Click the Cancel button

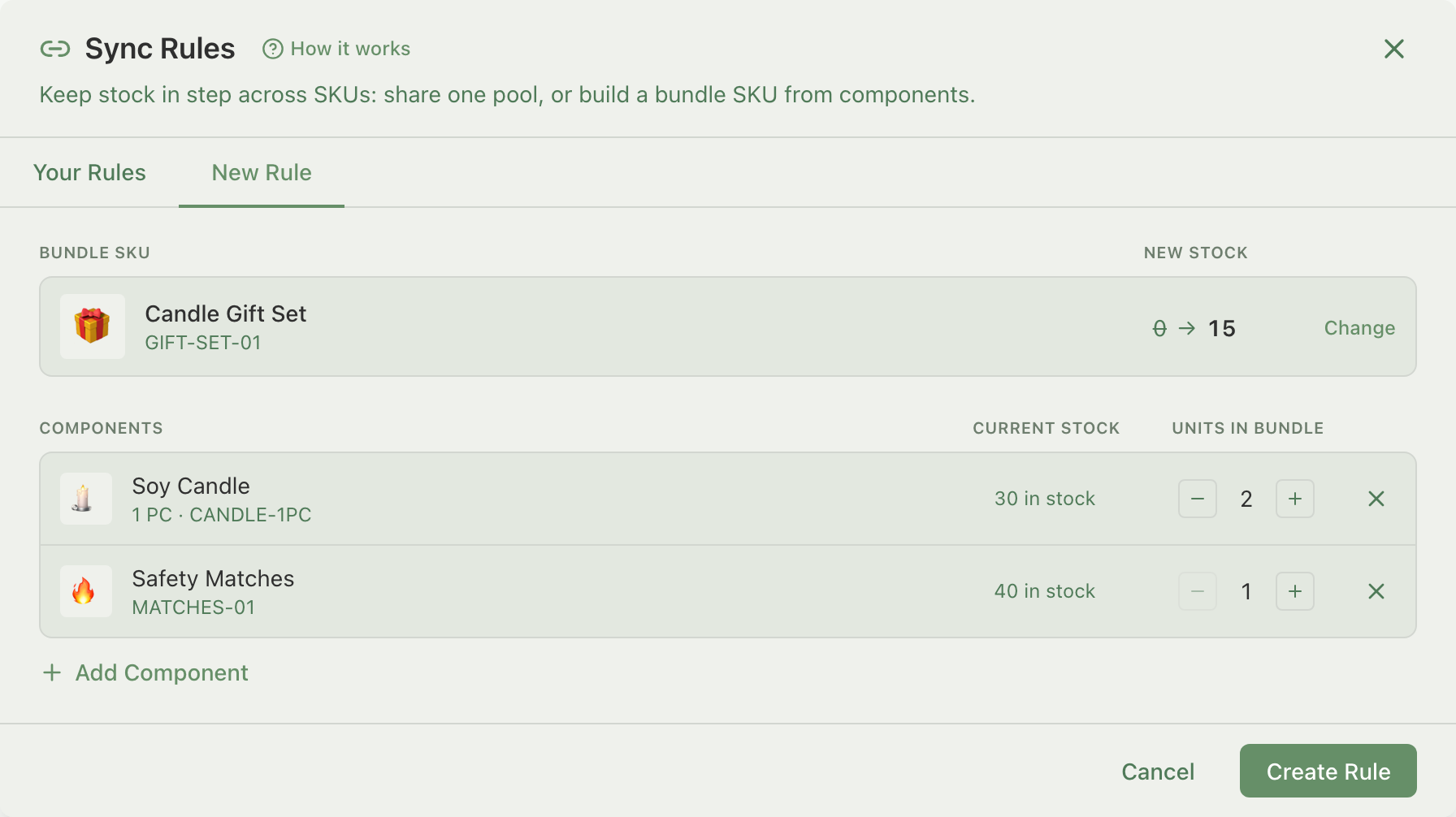[1158, 772]
